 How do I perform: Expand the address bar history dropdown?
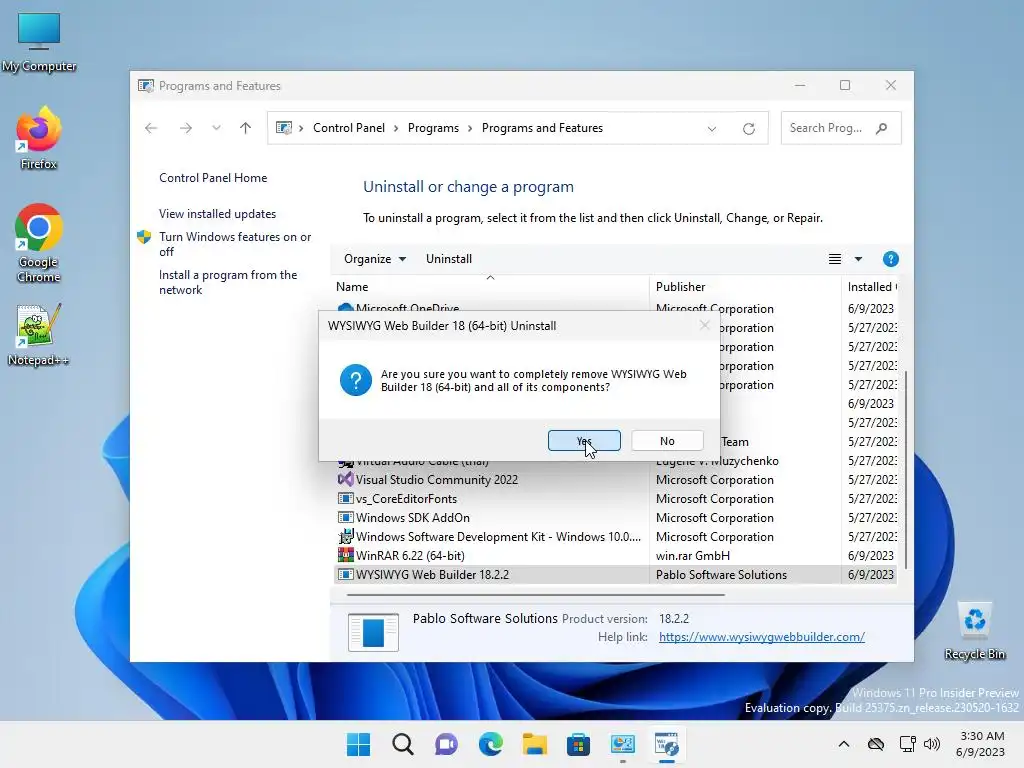tap(712, 129)
